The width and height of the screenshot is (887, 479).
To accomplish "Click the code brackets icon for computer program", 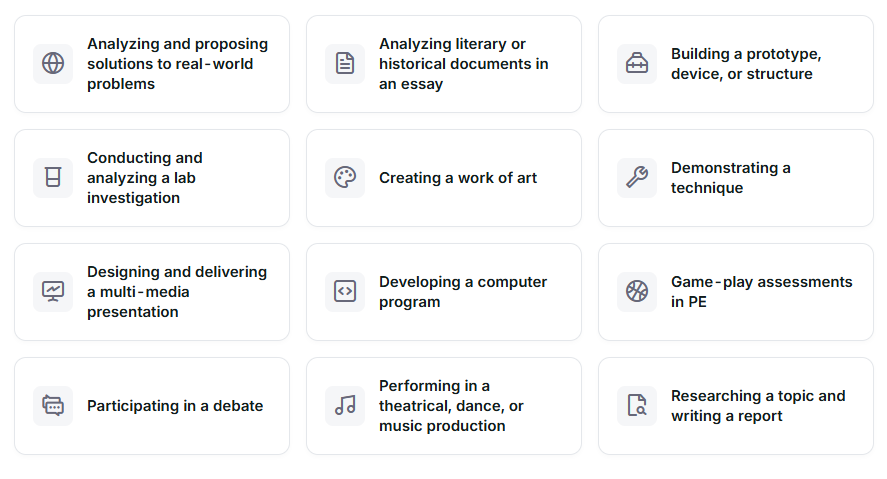I will coord(345,292).
